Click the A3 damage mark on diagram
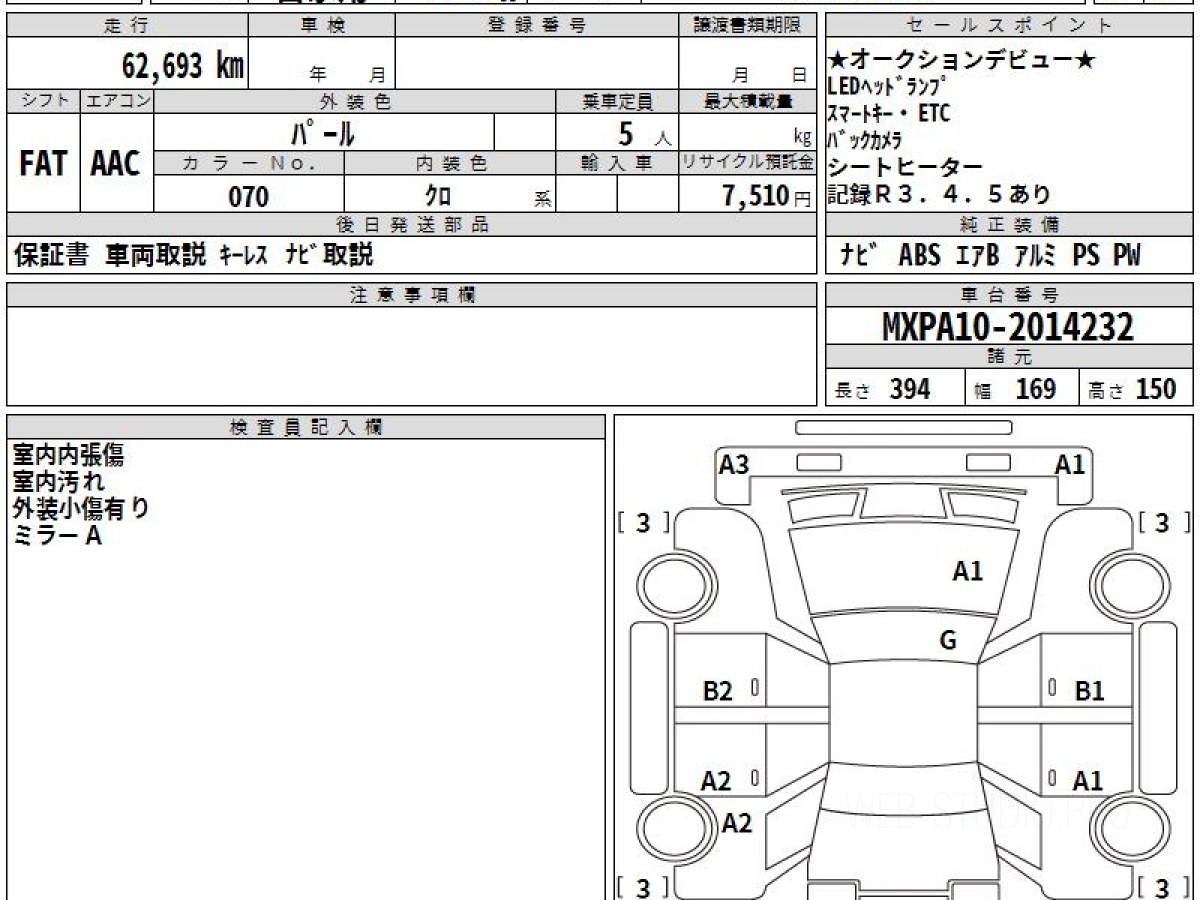 pyautogui.click(x=735, y=464)
